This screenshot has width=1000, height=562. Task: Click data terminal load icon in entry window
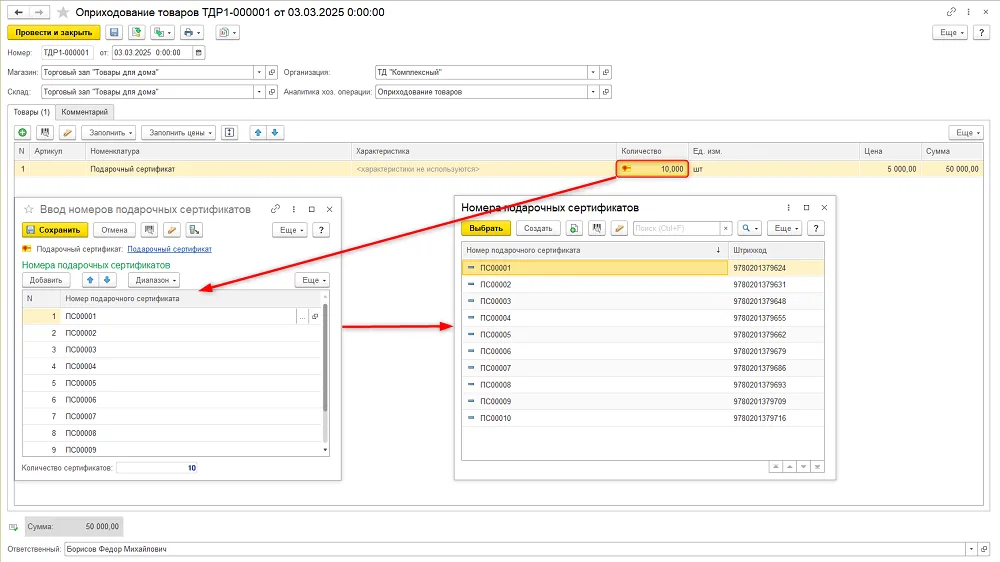click(194, 230)
